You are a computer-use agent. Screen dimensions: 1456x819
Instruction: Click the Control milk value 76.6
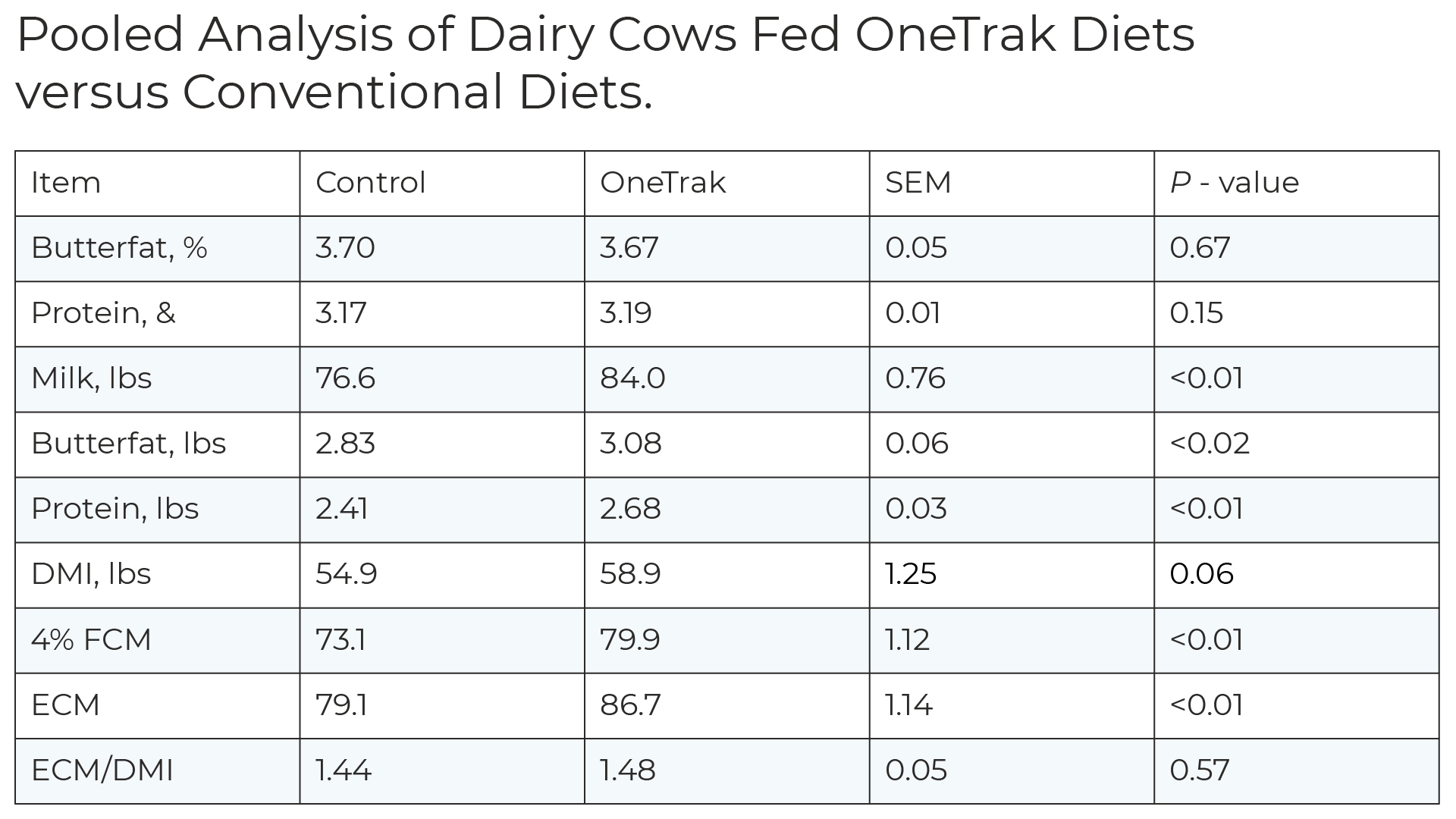pyautogui.click(x=345, y=378)
